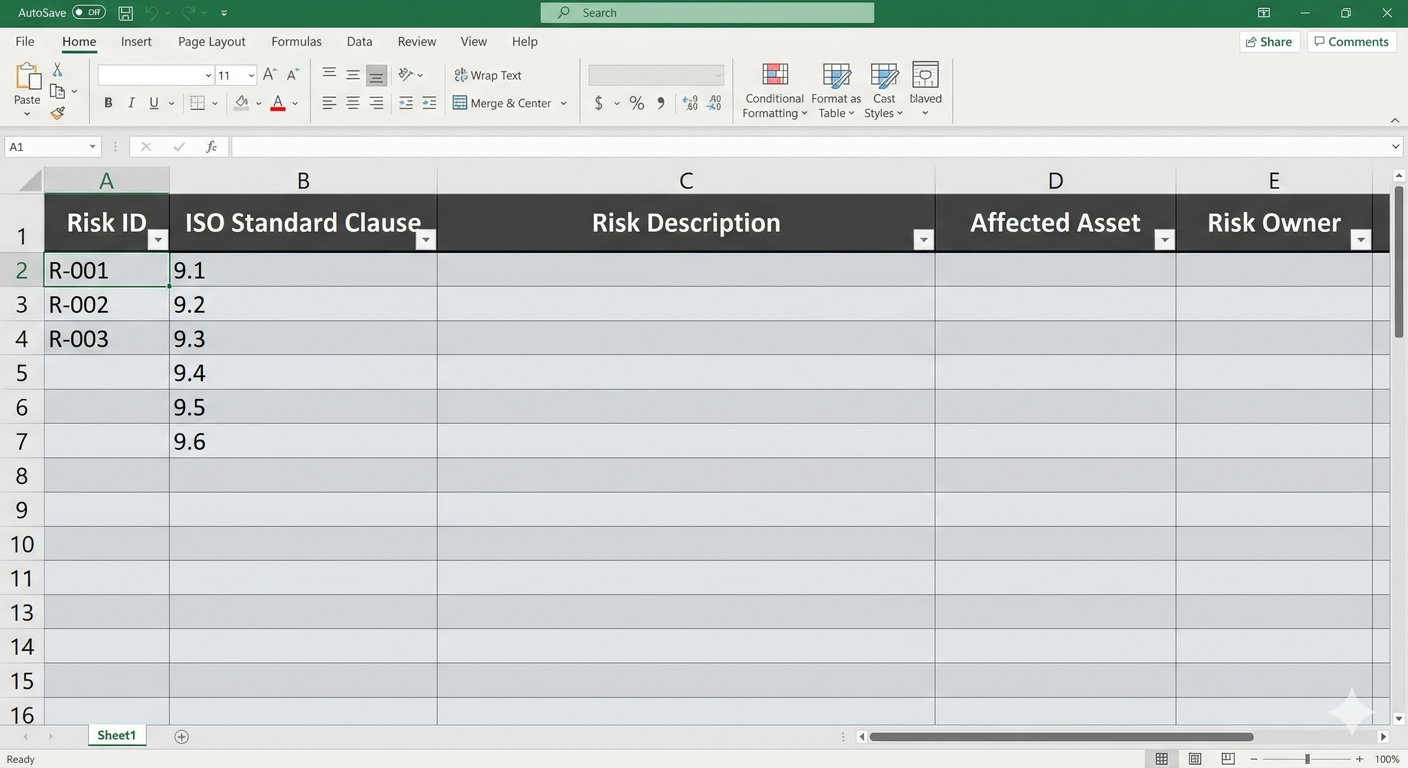The width and height of the screenshot is (1408, 768).
Task: Increase the font size
Action: coord(269,75)
